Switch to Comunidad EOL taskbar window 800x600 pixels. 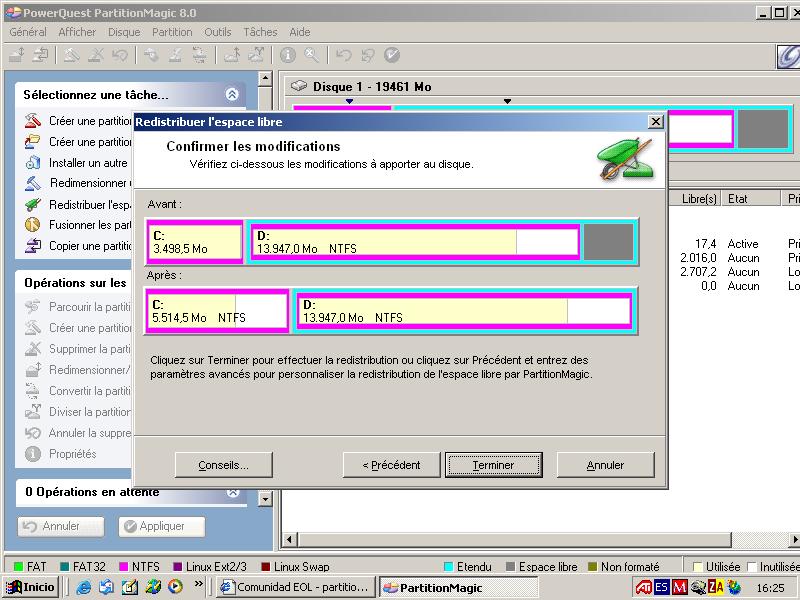click(295, 587)
